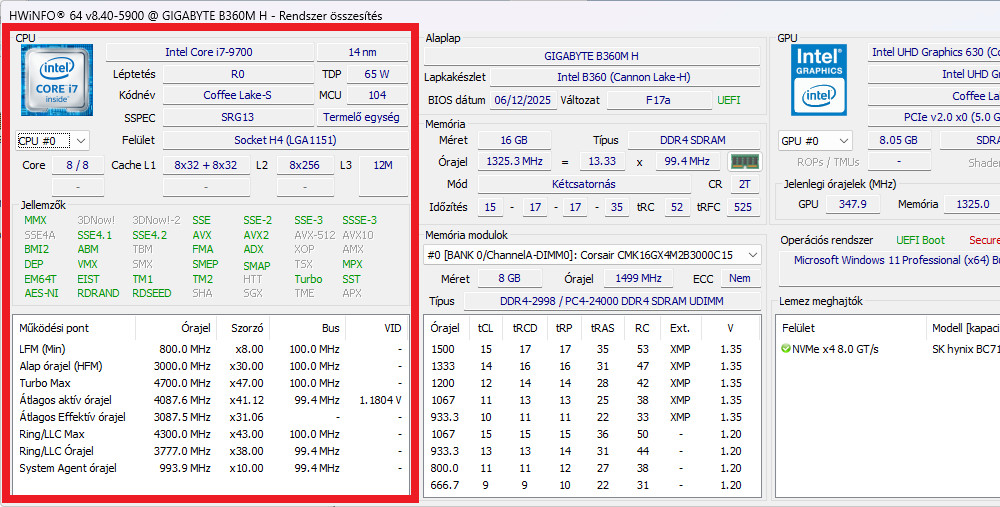Open the CPU #0 selector dropdown
This screenshot has width=1000, height=507.
coord(53,141)
